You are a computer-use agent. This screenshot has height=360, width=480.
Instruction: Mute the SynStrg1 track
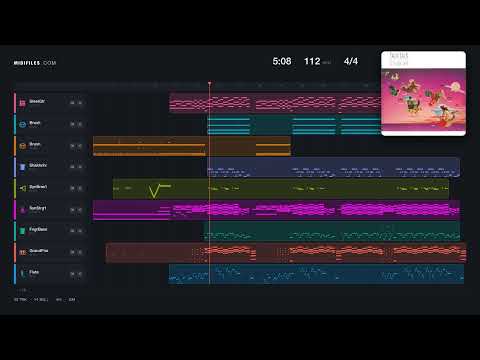(x=72, y=210)
